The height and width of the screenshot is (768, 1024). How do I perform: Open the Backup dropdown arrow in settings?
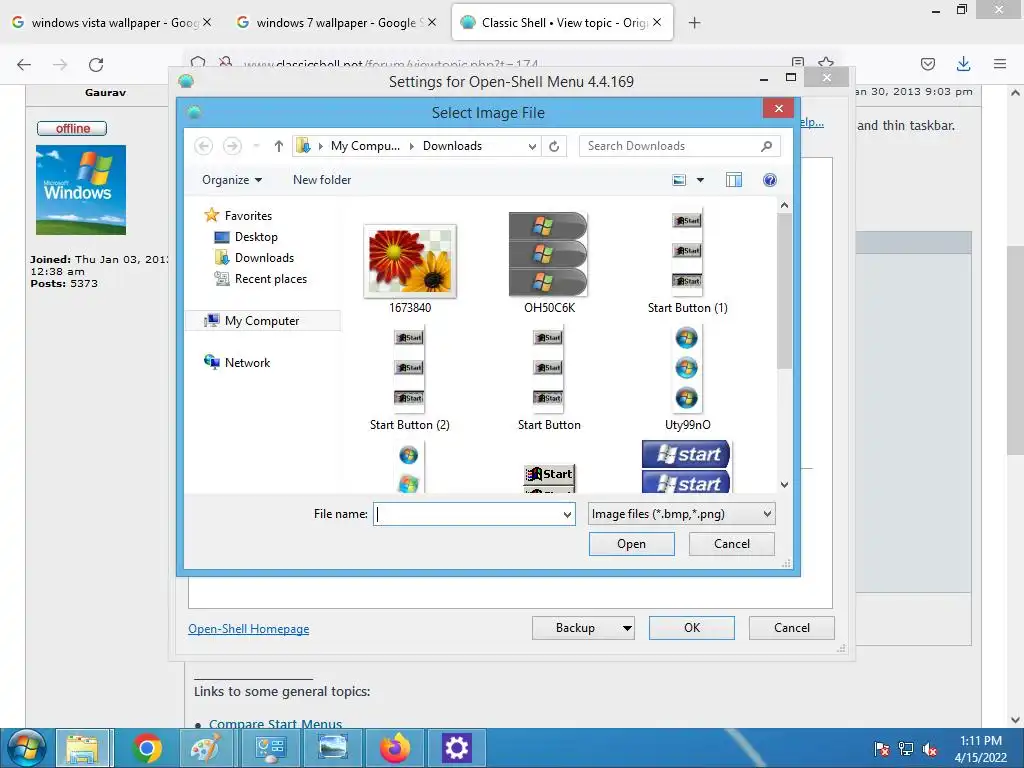pyautogui.click(x=627, y=628)
